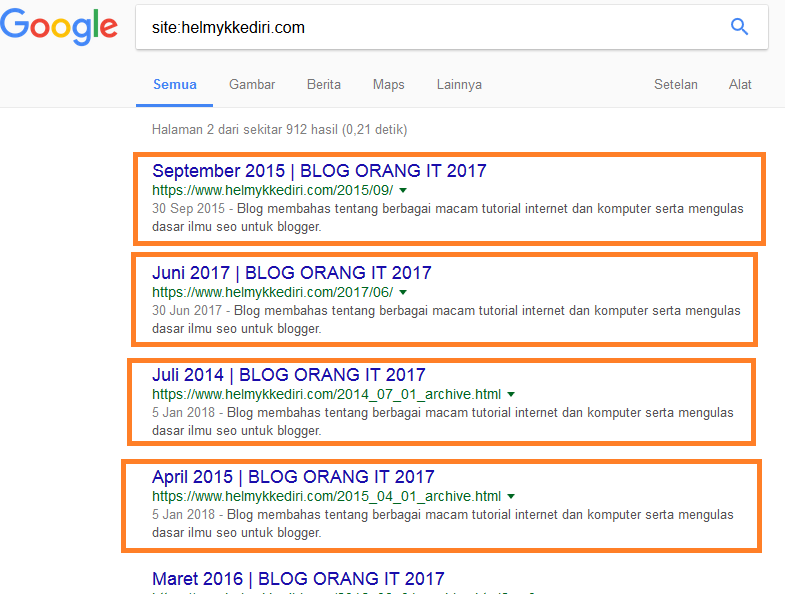Click the snippet under the April 2015 result

tap(443, 523)
